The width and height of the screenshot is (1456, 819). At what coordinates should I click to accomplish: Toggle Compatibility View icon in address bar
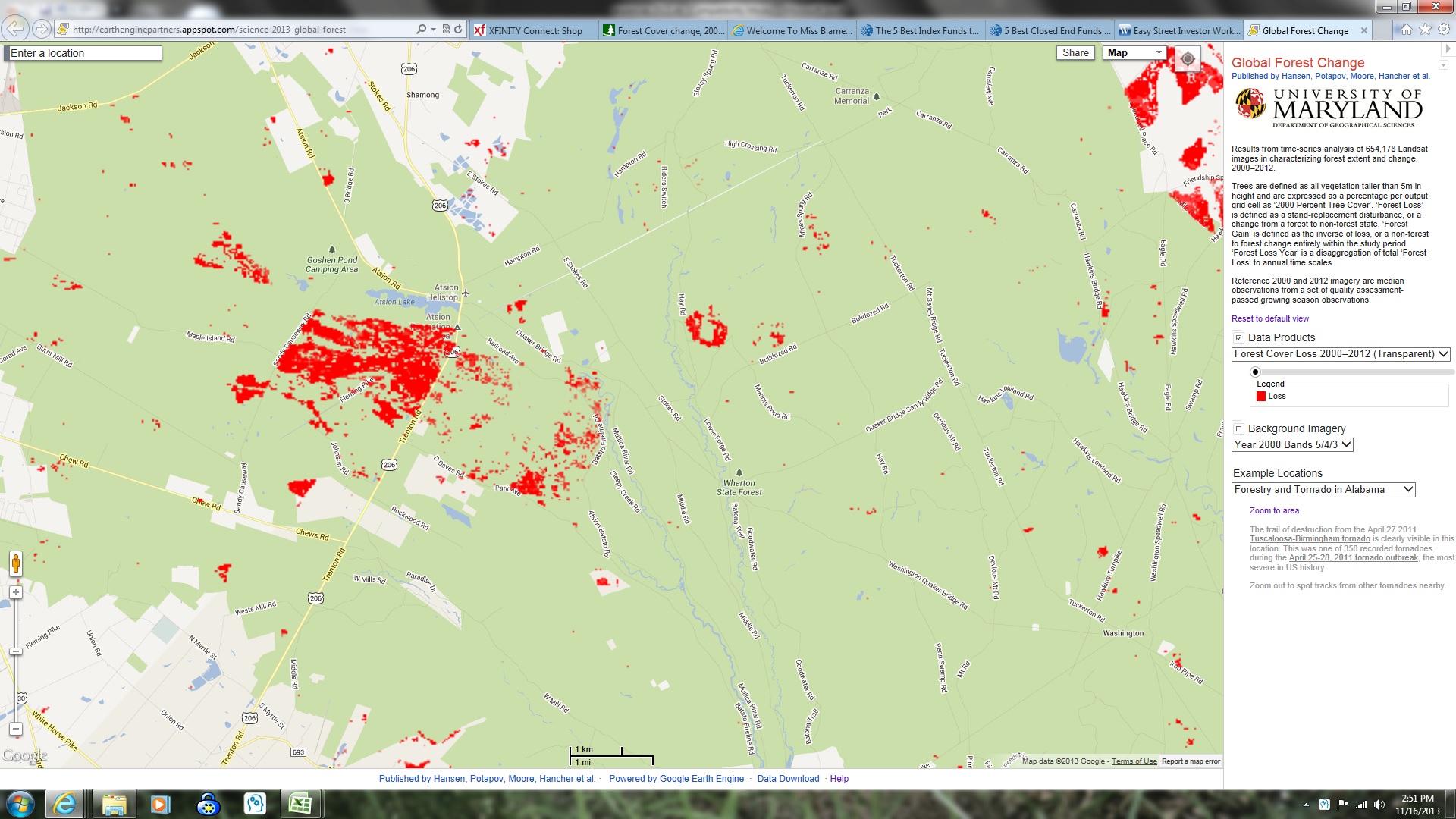(446, 30)
